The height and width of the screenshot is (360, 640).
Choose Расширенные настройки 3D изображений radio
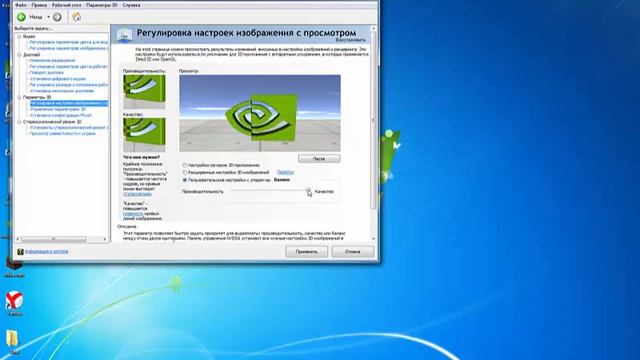point(185,173)
